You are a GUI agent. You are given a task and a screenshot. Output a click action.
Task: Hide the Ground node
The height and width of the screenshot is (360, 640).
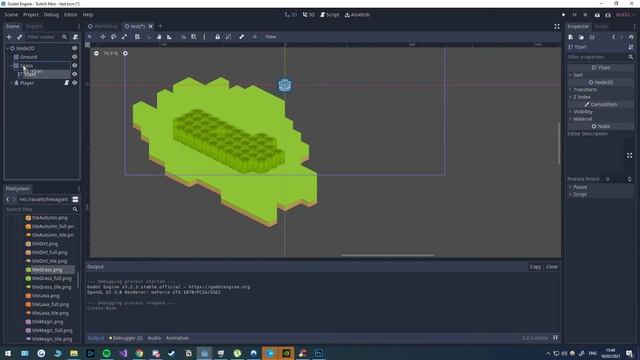point(74,57)
